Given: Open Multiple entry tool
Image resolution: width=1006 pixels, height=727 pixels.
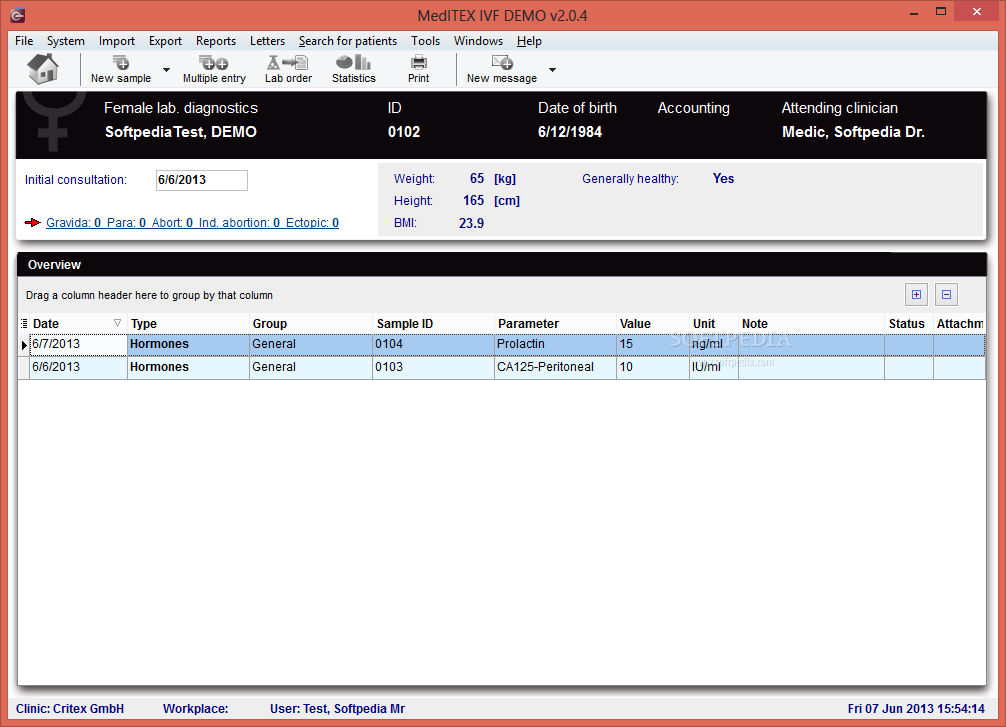Looking at the screenshot, I should coord(214,69).
